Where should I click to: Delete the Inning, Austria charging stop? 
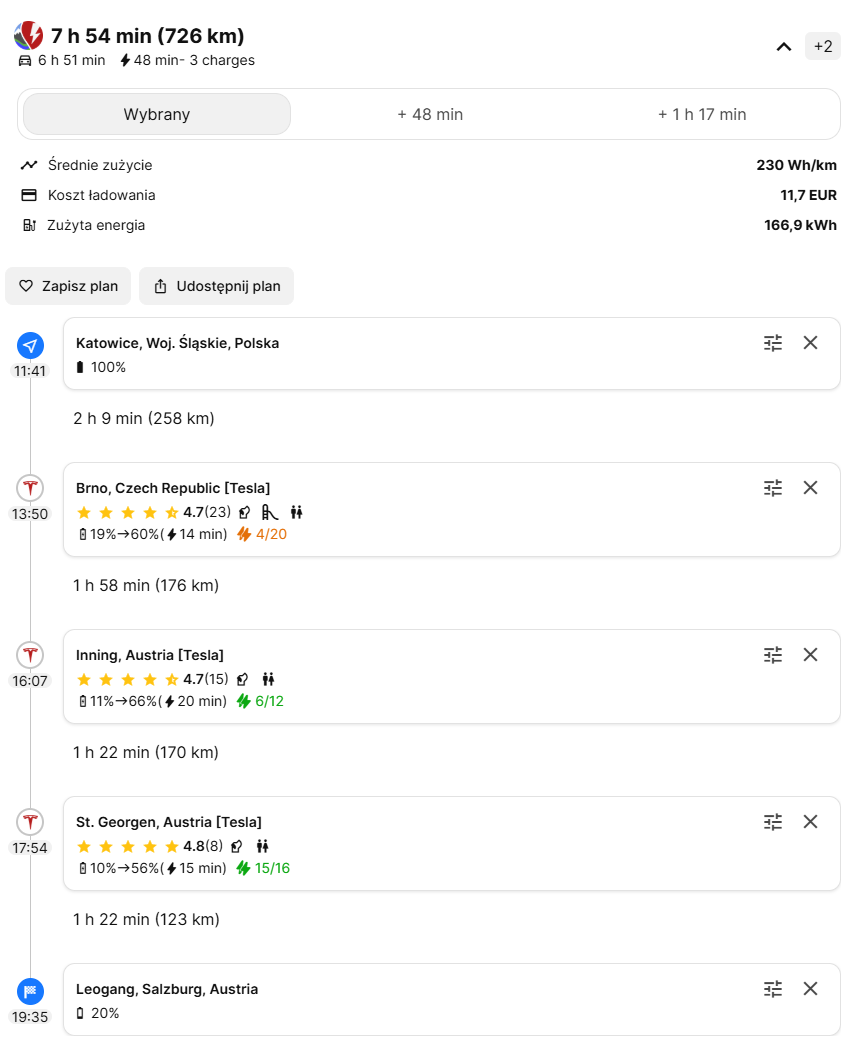click(x=810, y=655)
